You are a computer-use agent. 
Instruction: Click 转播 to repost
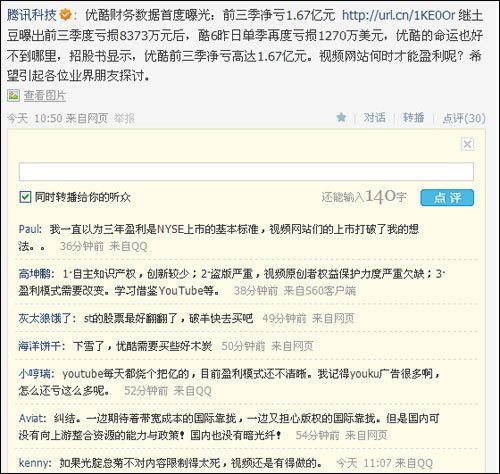pos(413,118)
